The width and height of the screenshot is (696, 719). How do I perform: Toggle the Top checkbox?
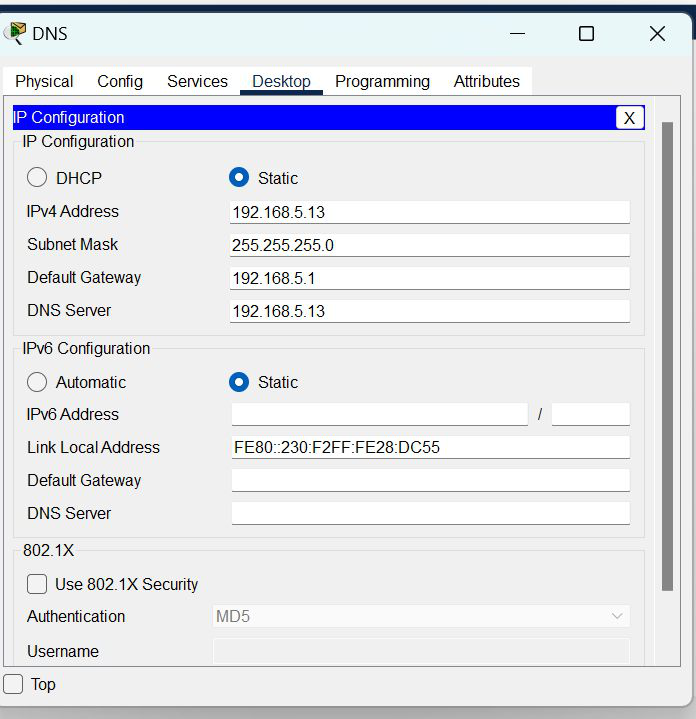click(14, 684)
